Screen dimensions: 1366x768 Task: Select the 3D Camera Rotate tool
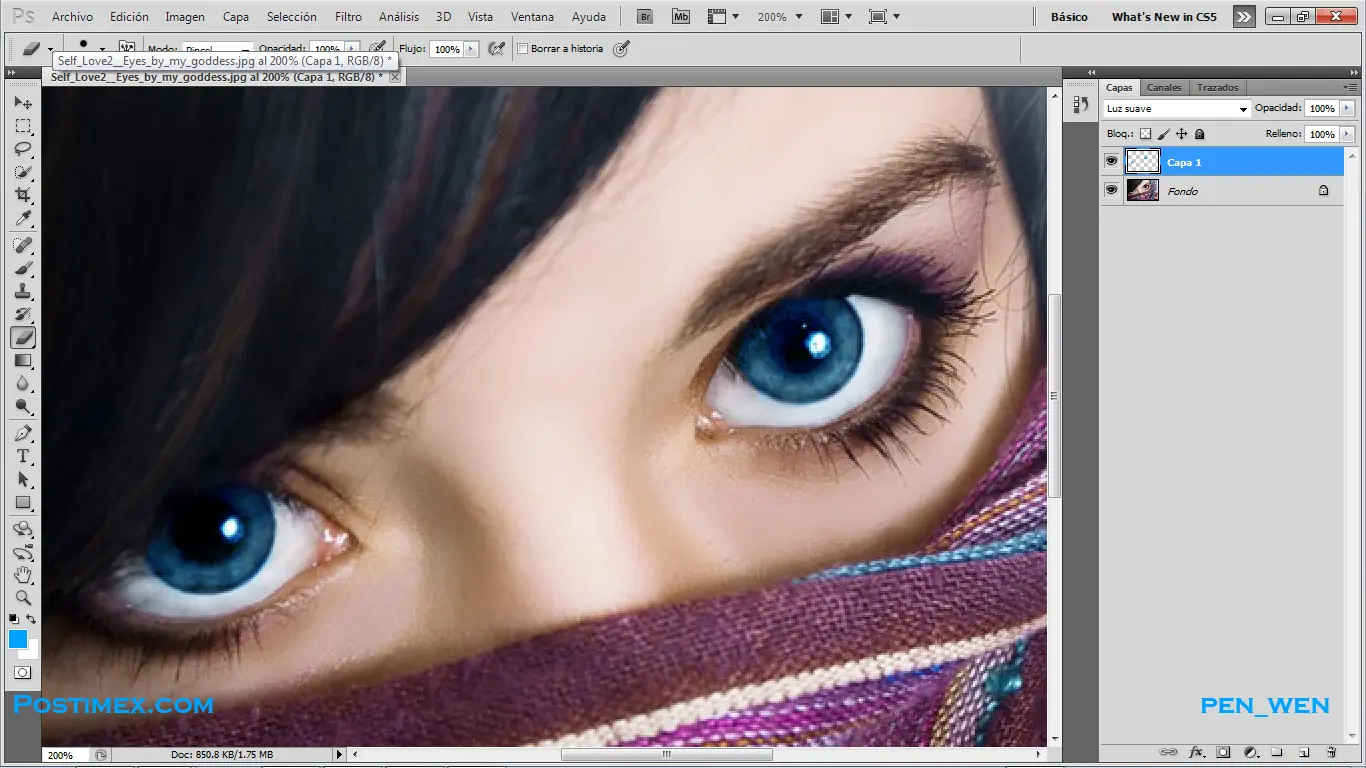[x=23, y=553]
